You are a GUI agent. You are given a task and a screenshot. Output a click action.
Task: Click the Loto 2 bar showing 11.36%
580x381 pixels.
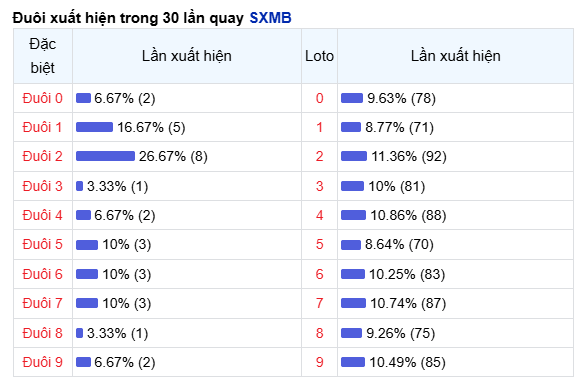[354, 156]
